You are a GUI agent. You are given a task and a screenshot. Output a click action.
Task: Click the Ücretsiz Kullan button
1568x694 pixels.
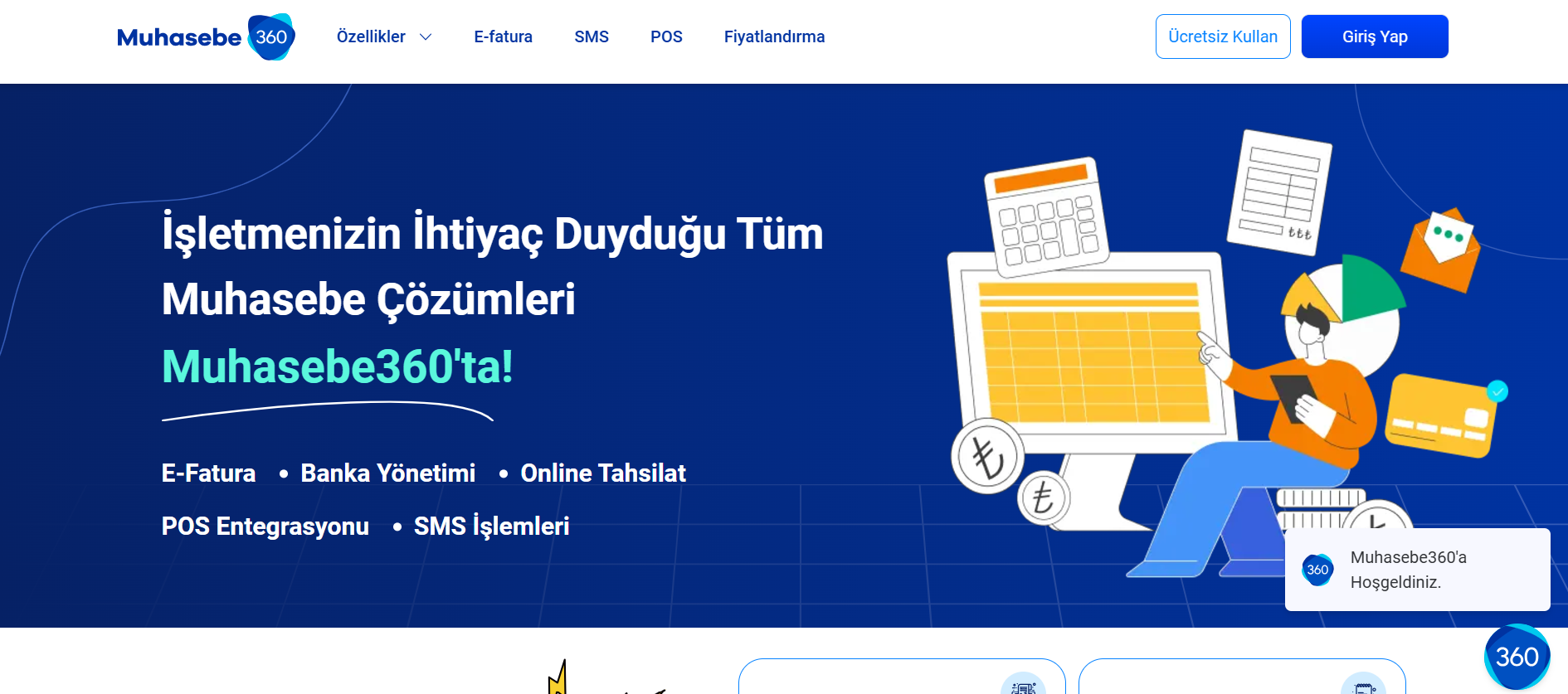pyautogui.click(x=1223, y=36)
